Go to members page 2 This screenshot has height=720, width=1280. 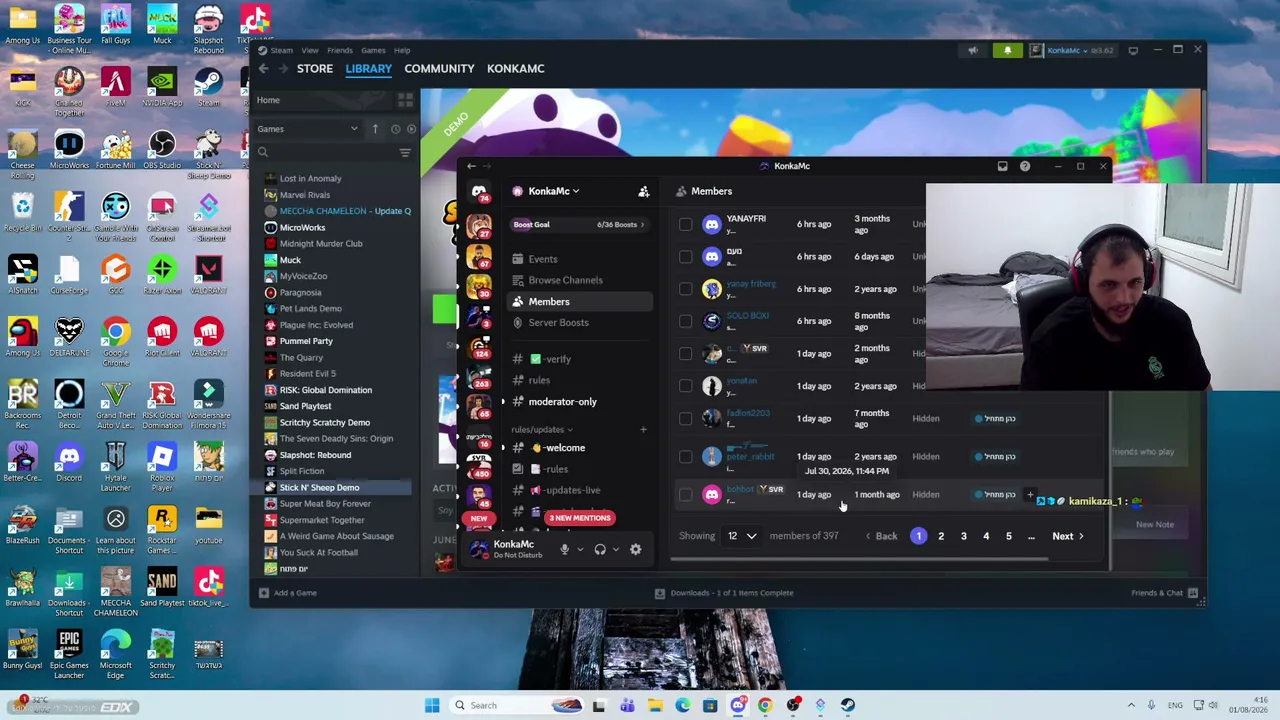941,536
